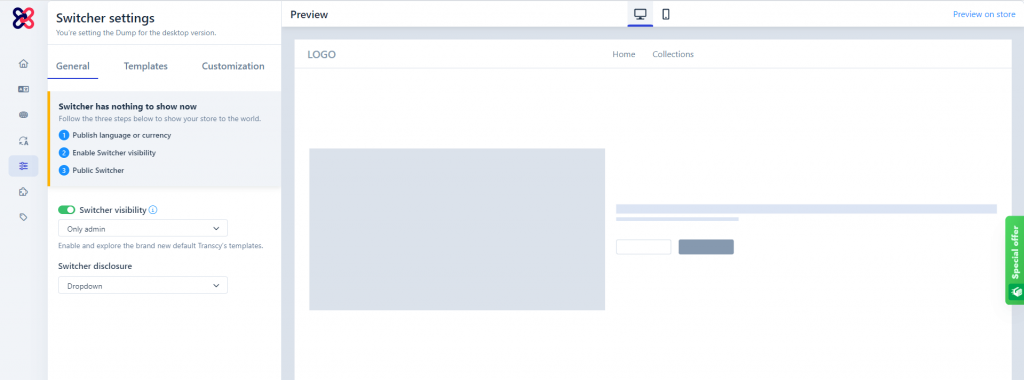Click the Switcher disclosure label
Image resolution: width=1024 pixels, height=380 pixels.
(x=95, y=266)
